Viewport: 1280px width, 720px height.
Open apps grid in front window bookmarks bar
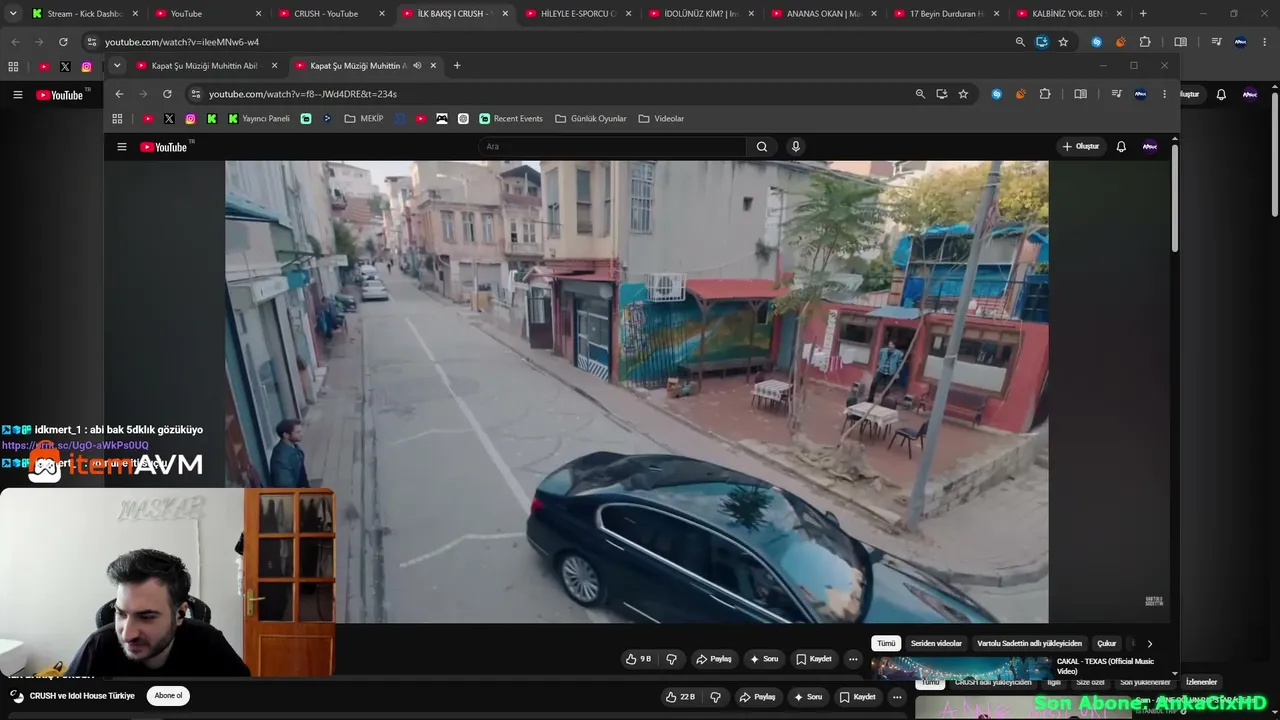(117, 119)
